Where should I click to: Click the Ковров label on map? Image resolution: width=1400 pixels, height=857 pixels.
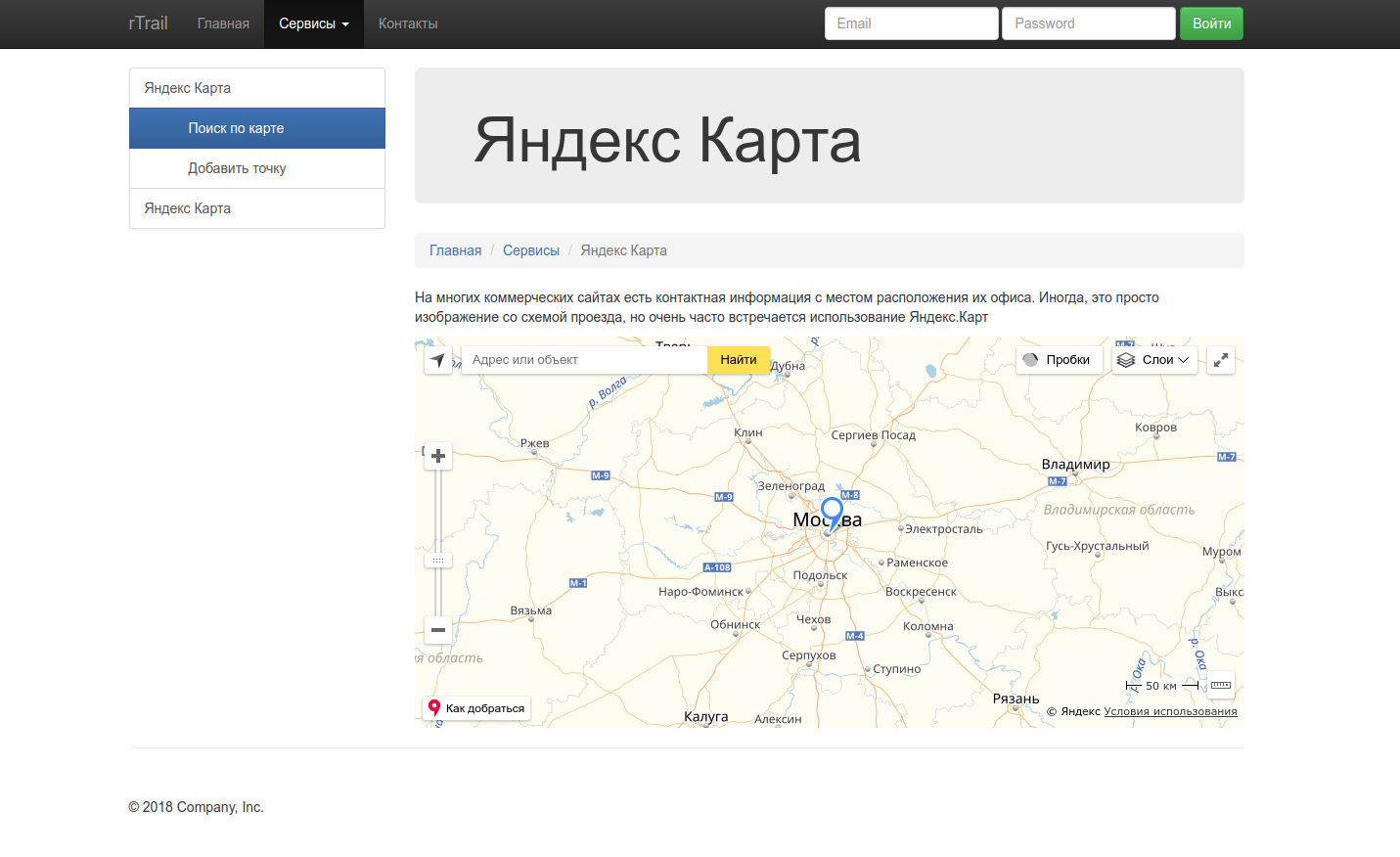point(1156,428)
